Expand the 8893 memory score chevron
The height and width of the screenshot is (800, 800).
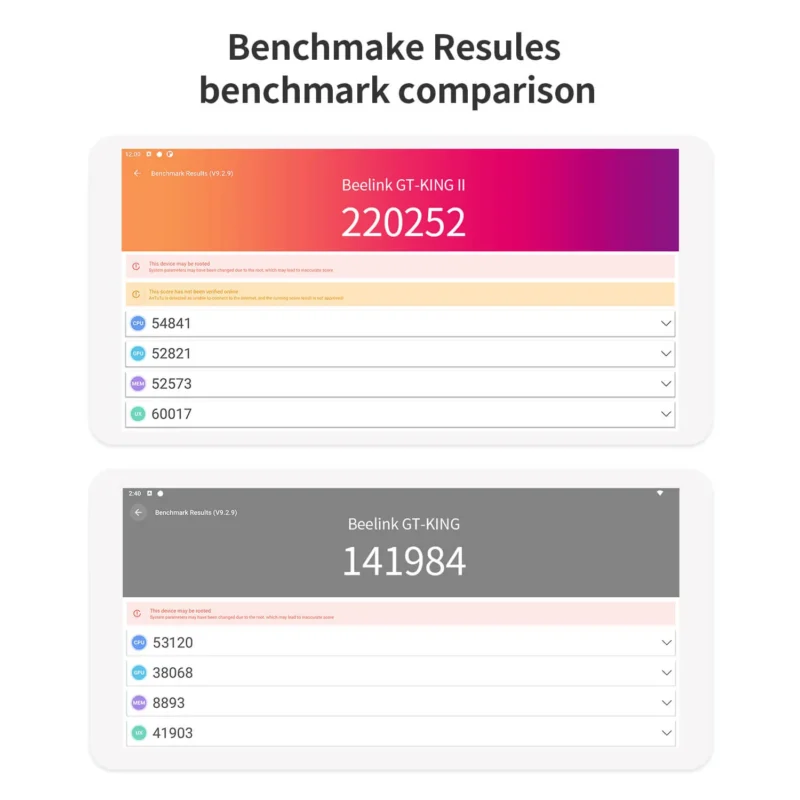click(666, 703)
